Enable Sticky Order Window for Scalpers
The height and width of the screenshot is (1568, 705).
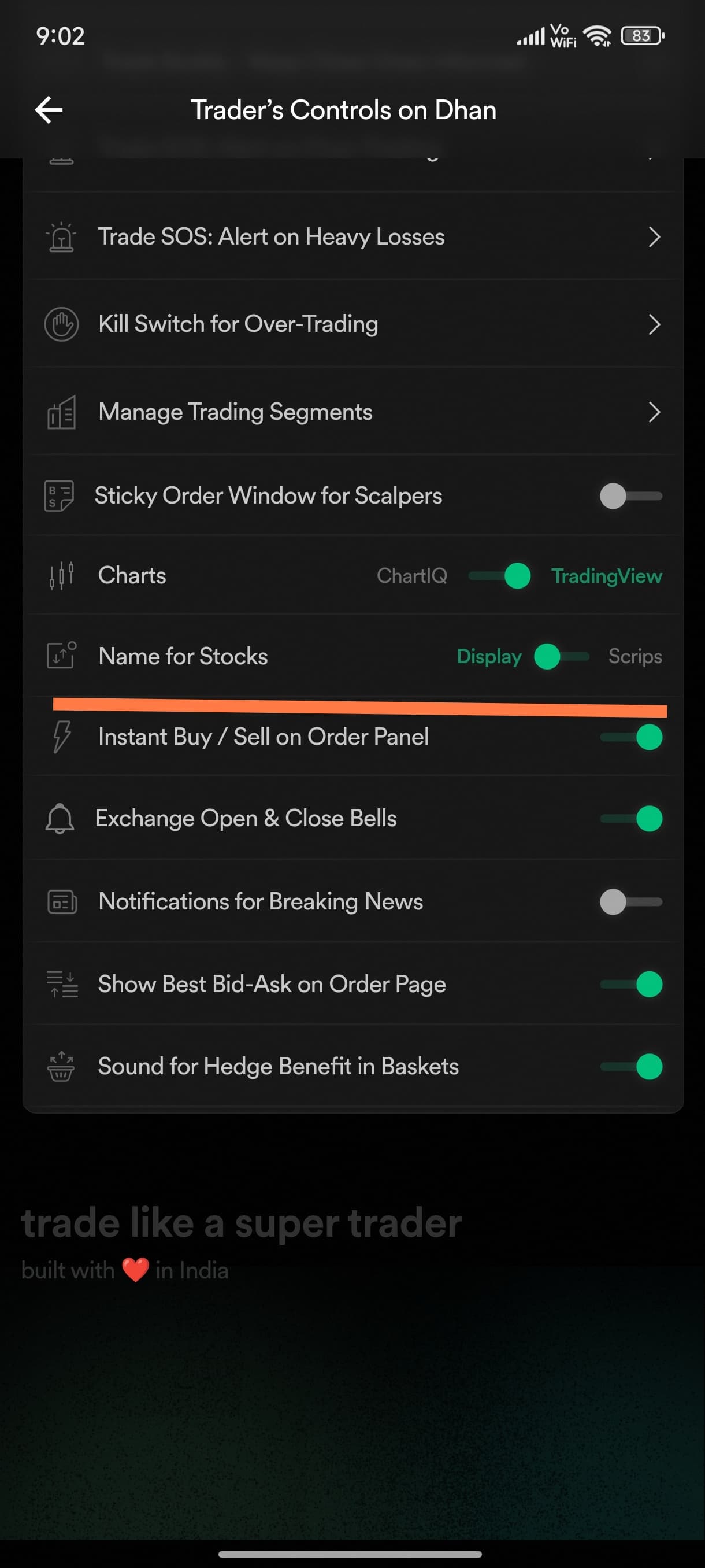coord(630,496)
